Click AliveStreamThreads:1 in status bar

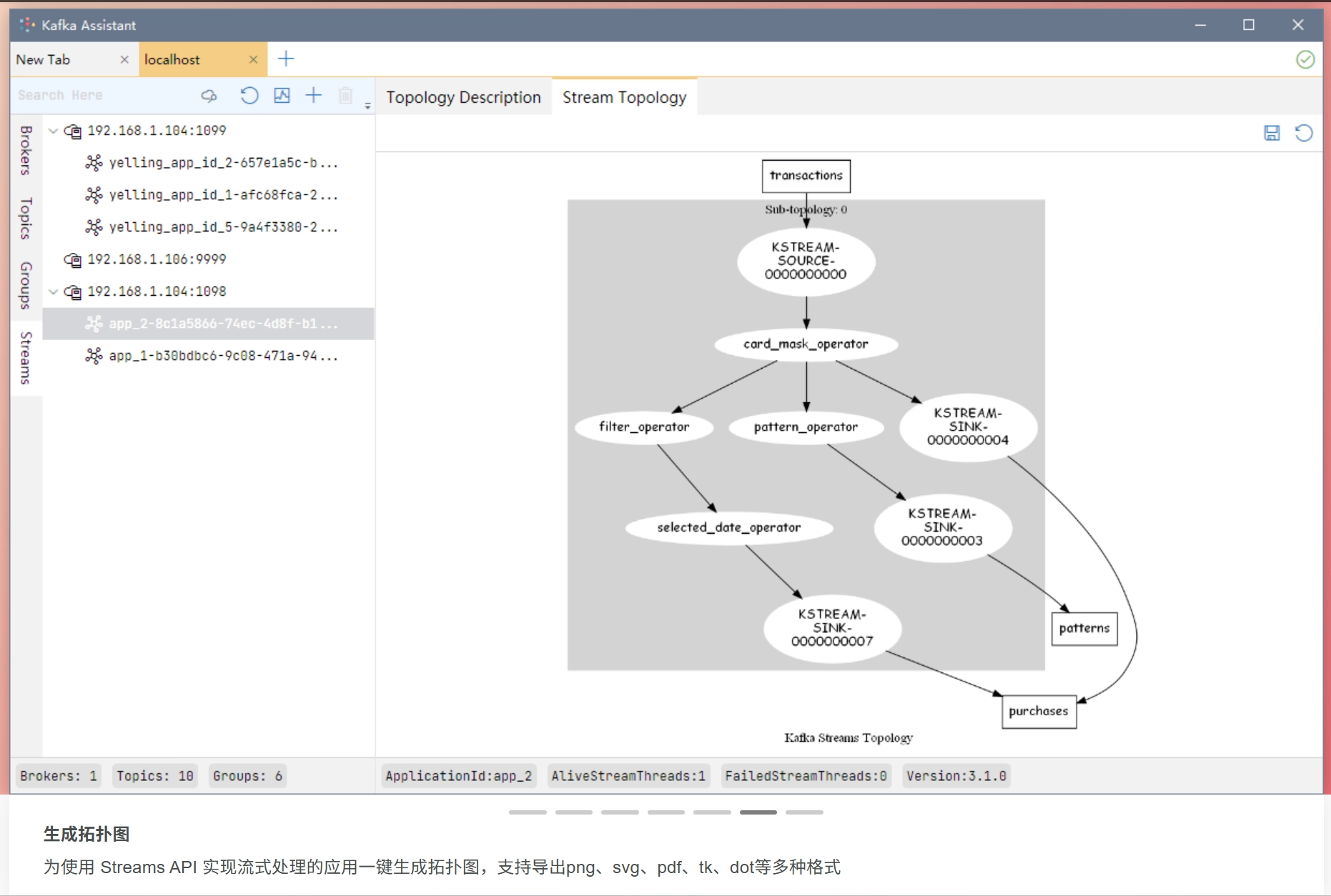(628, 776)
